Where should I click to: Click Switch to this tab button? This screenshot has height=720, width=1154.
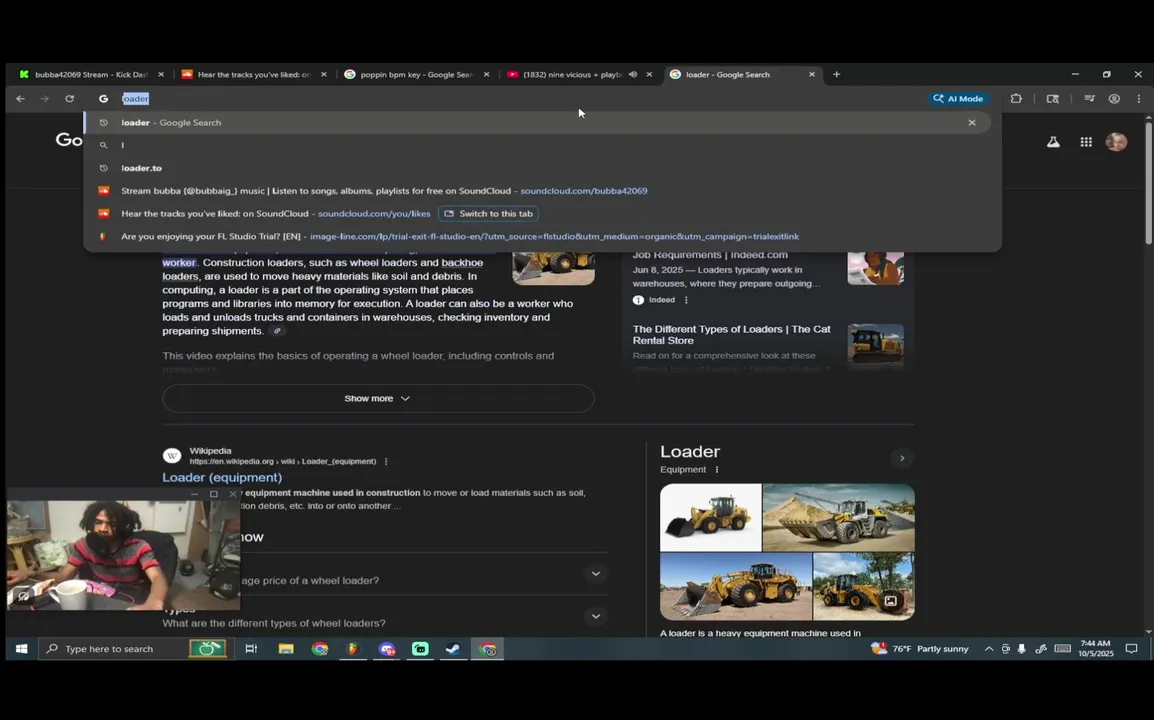tap(489, 213)
